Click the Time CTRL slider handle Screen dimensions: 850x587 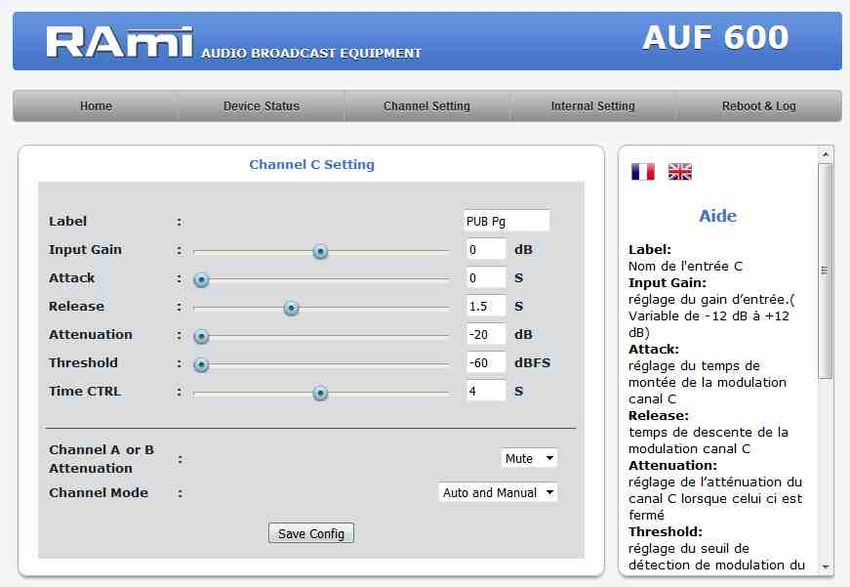click(x=320, y=393)
